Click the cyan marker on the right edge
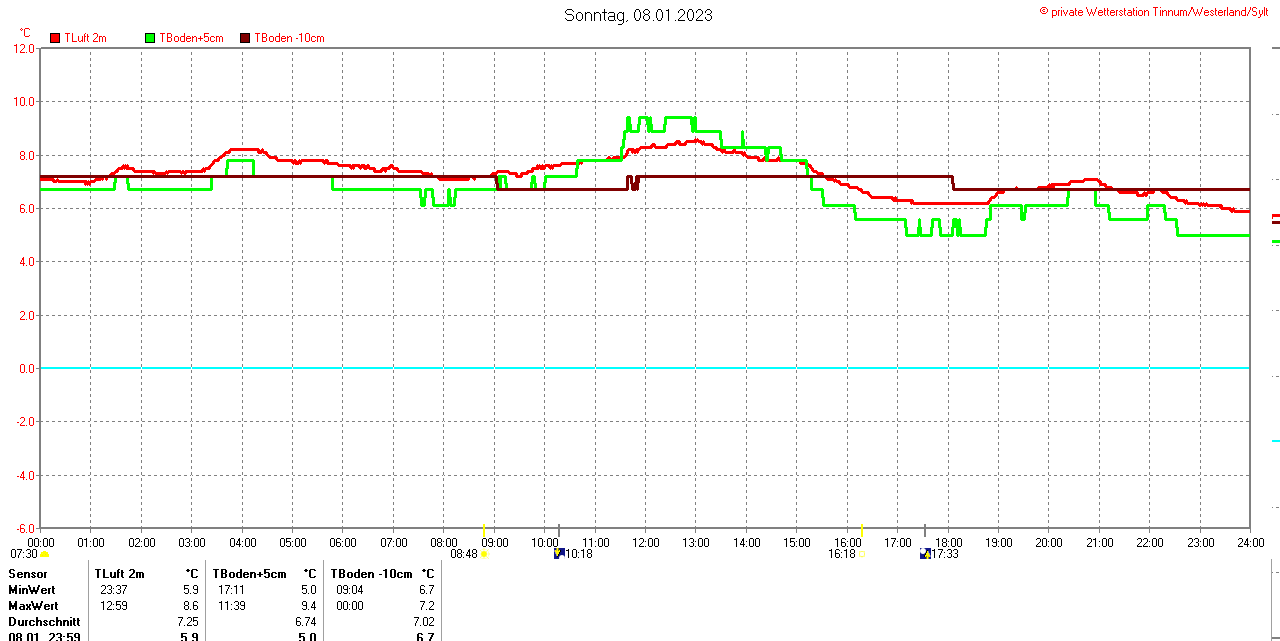Viewport: 1280px width, 641px height. pos(1275,440)
